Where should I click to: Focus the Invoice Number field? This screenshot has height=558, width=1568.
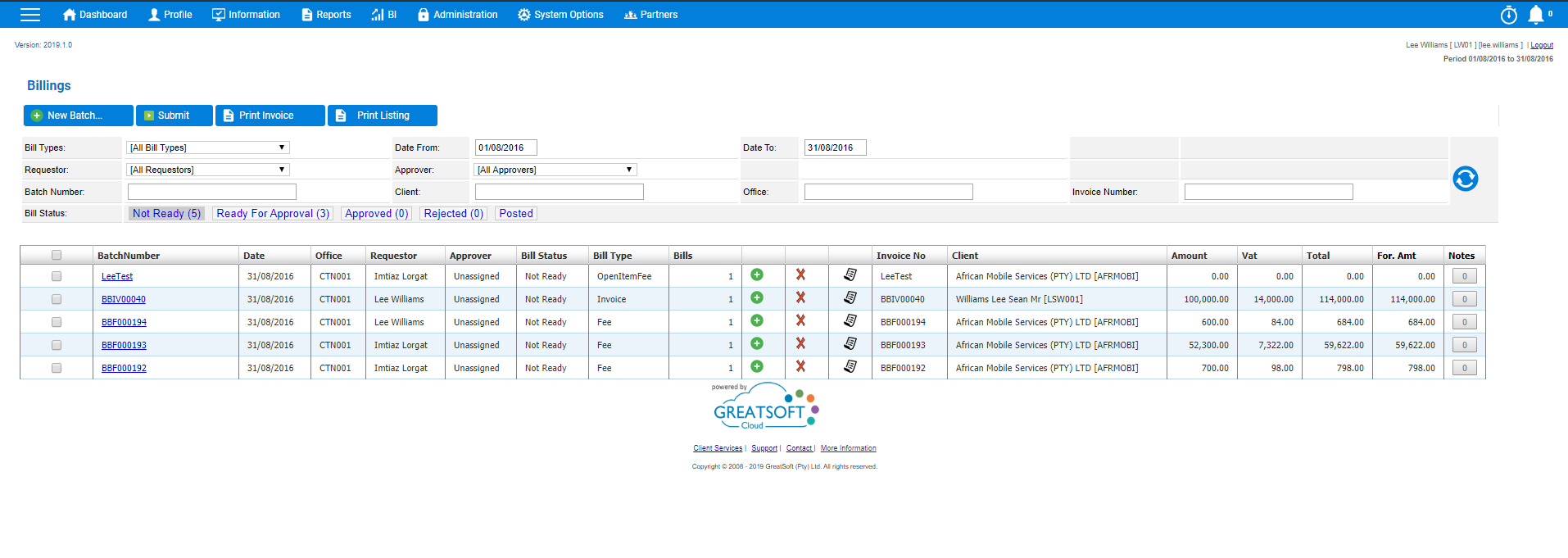pyautogui.click(x=1269, y=192)
